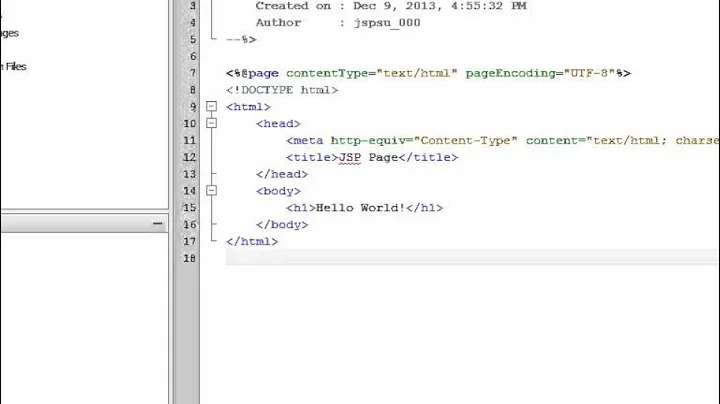Click the opening head tag
720x404 pixels.
278,124
